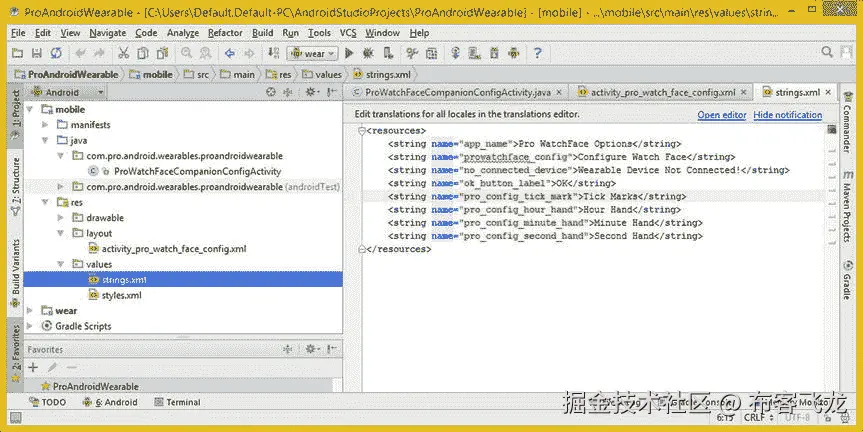
Task: Expand the Gradle Scripts node
Action: (x=30, y=326)
